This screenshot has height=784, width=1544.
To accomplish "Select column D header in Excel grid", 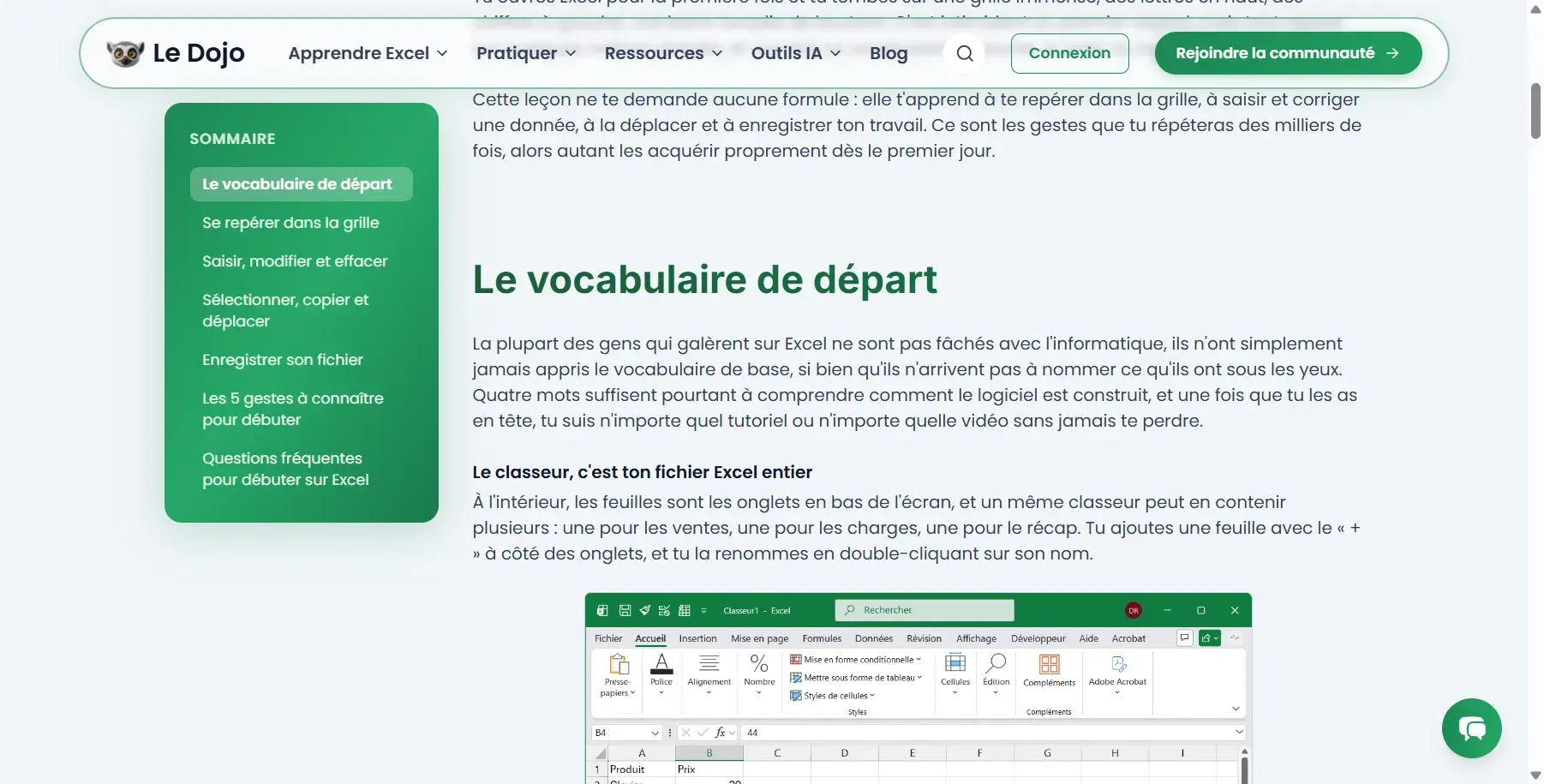I will coord(844,753).
